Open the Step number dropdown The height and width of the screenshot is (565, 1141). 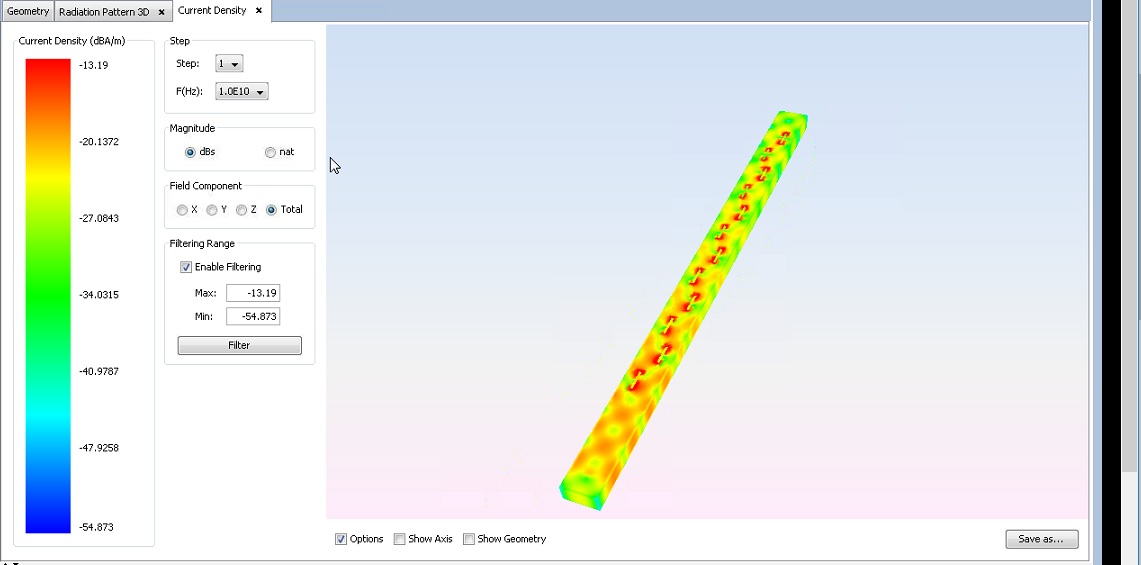tap(230, 64)
